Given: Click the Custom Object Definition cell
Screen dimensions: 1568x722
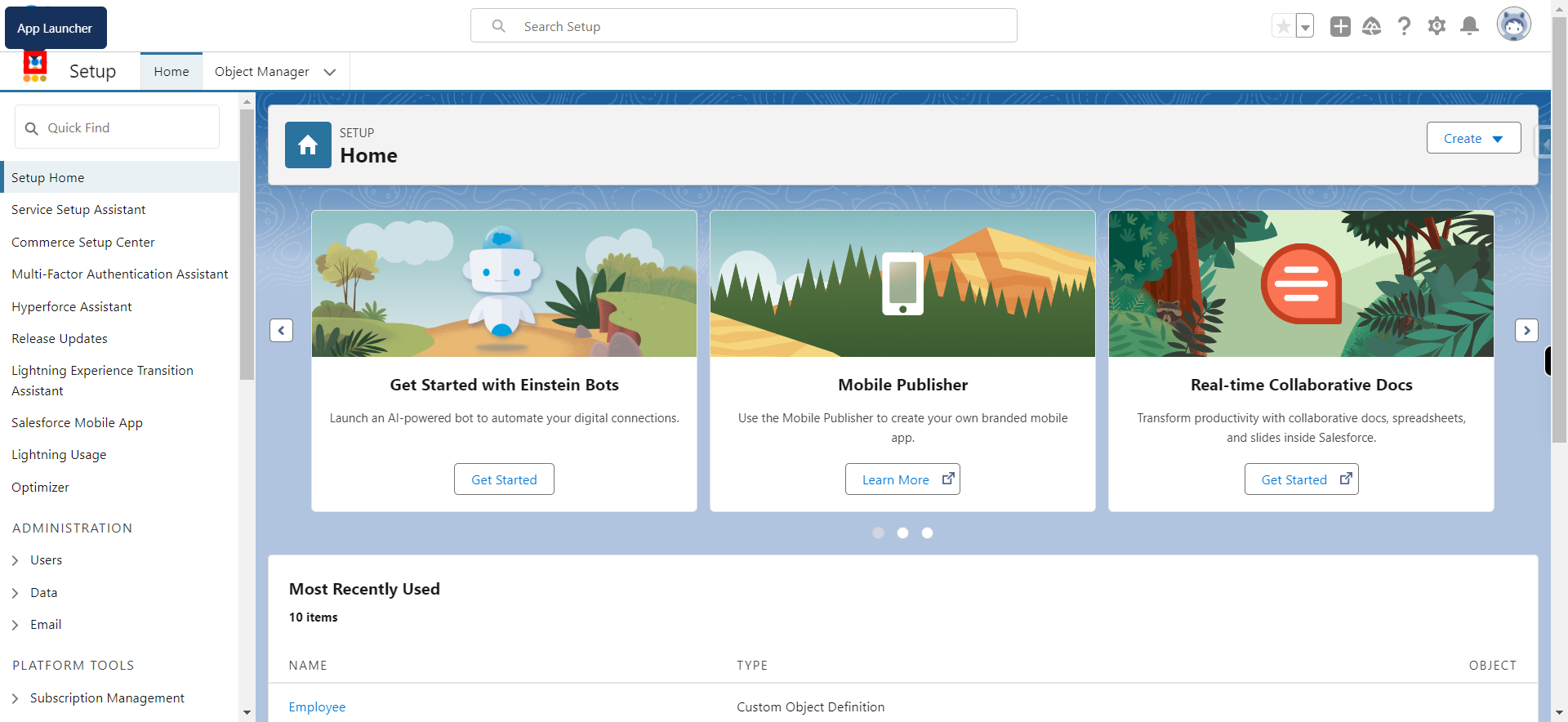Looking at the screenshot, I should pyautogui.click(x=810, y=707).
